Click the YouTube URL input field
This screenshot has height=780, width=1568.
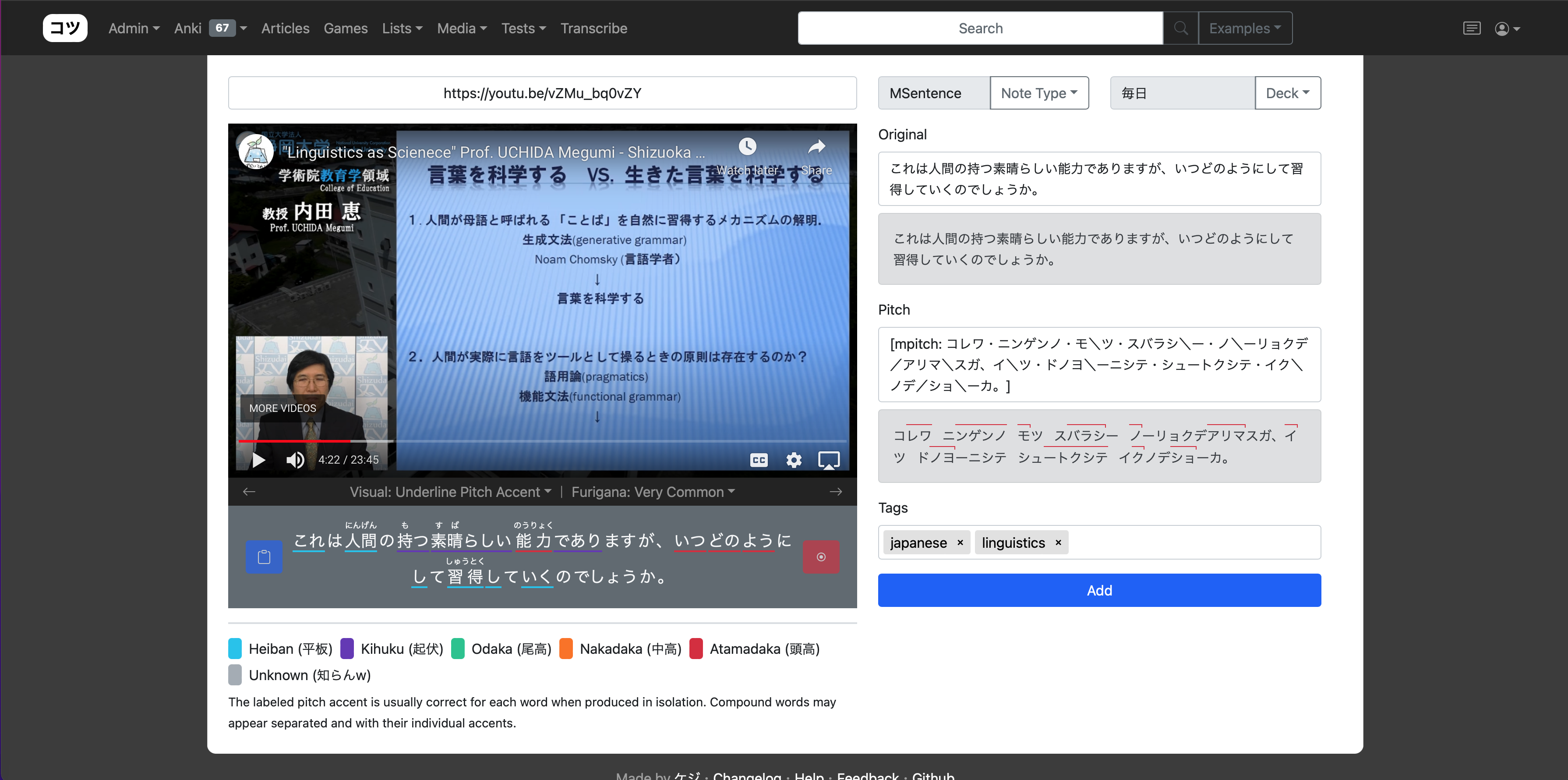click(x=542, y=93)
